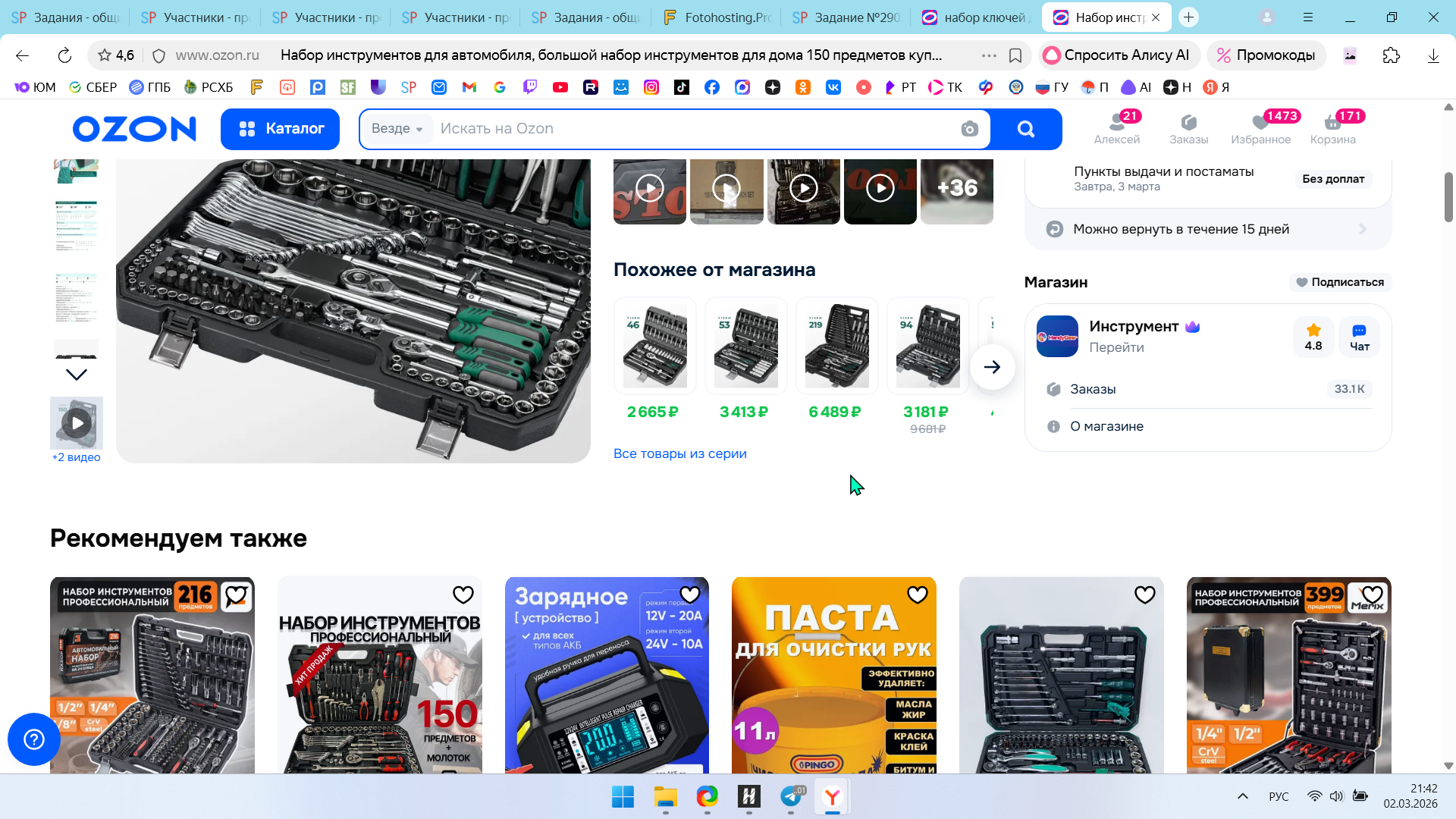
Task: Switch to the Fotohosting.Pro browser tab
Action: (x=715, y=17)
